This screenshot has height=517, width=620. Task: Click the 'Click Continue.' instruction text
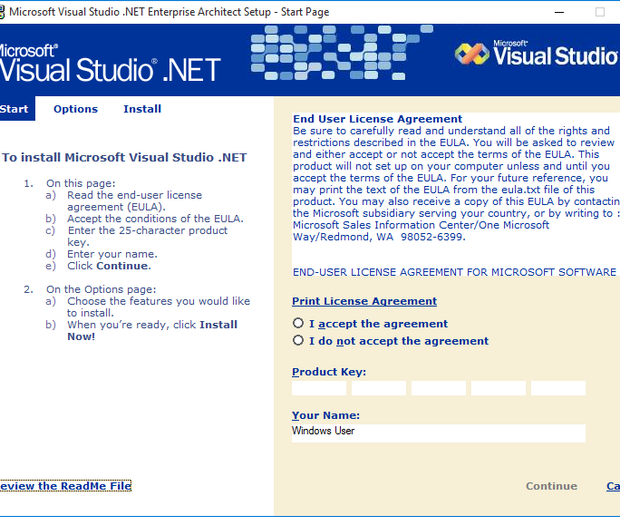[109, 266]
